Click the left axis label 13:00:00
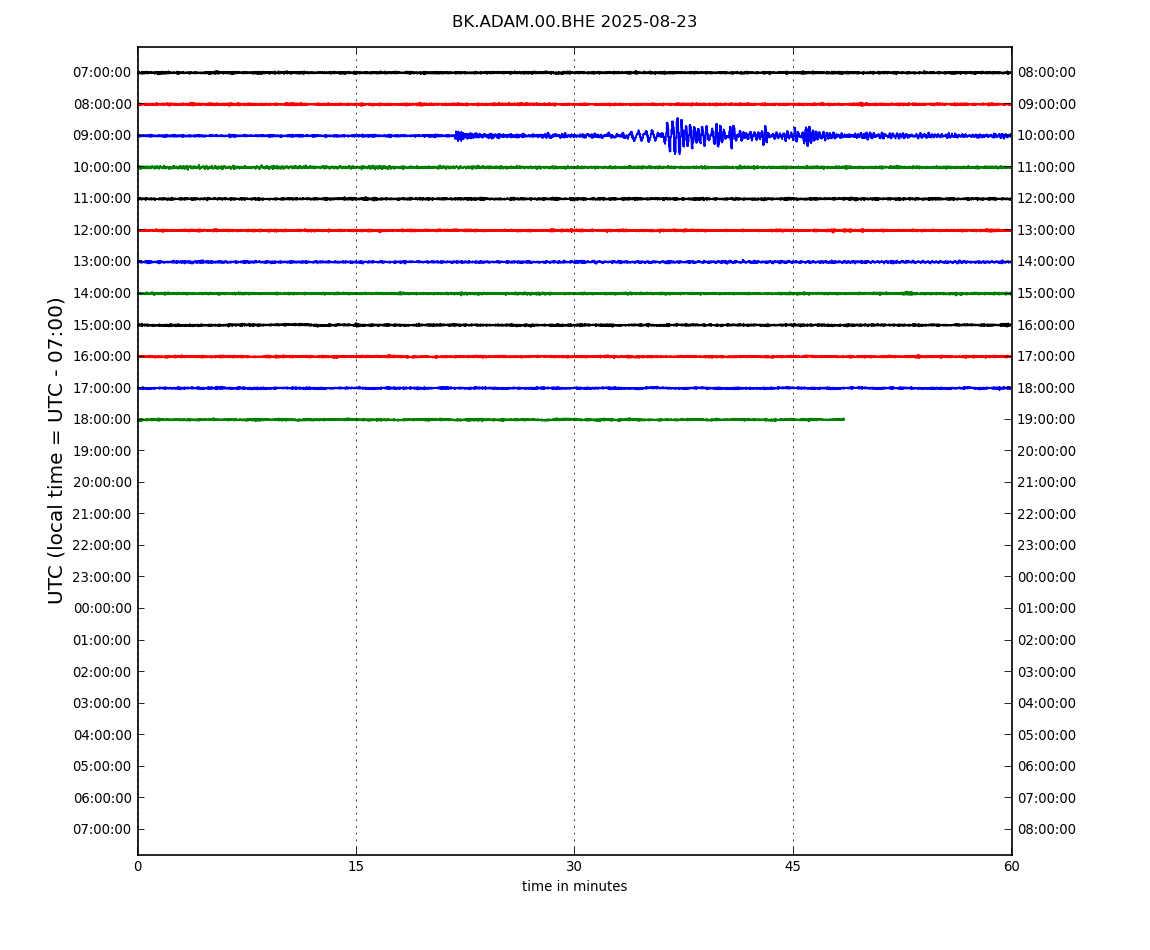The image size is (1150, 950). [x=102, y=262]
